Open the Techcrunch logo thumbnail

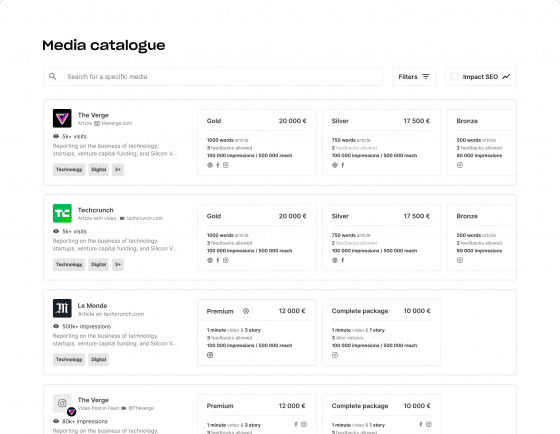click(x=62, y=213)
